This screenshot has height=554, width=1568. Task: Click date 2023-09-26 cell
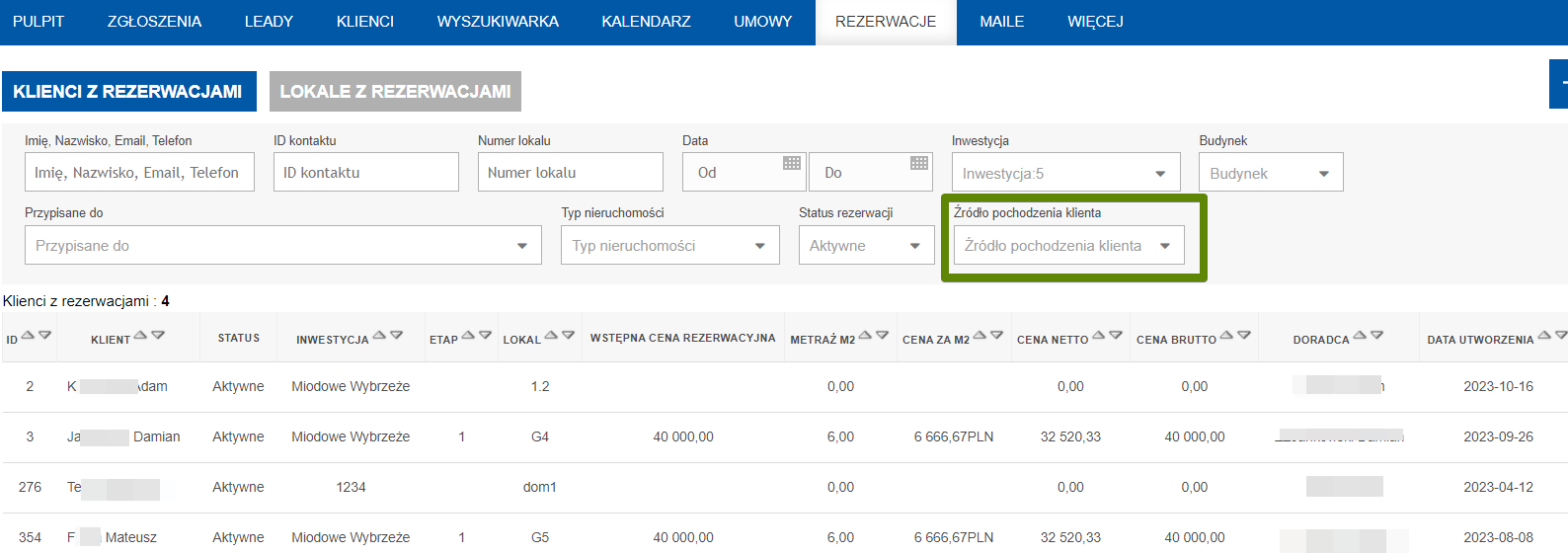1498,436
